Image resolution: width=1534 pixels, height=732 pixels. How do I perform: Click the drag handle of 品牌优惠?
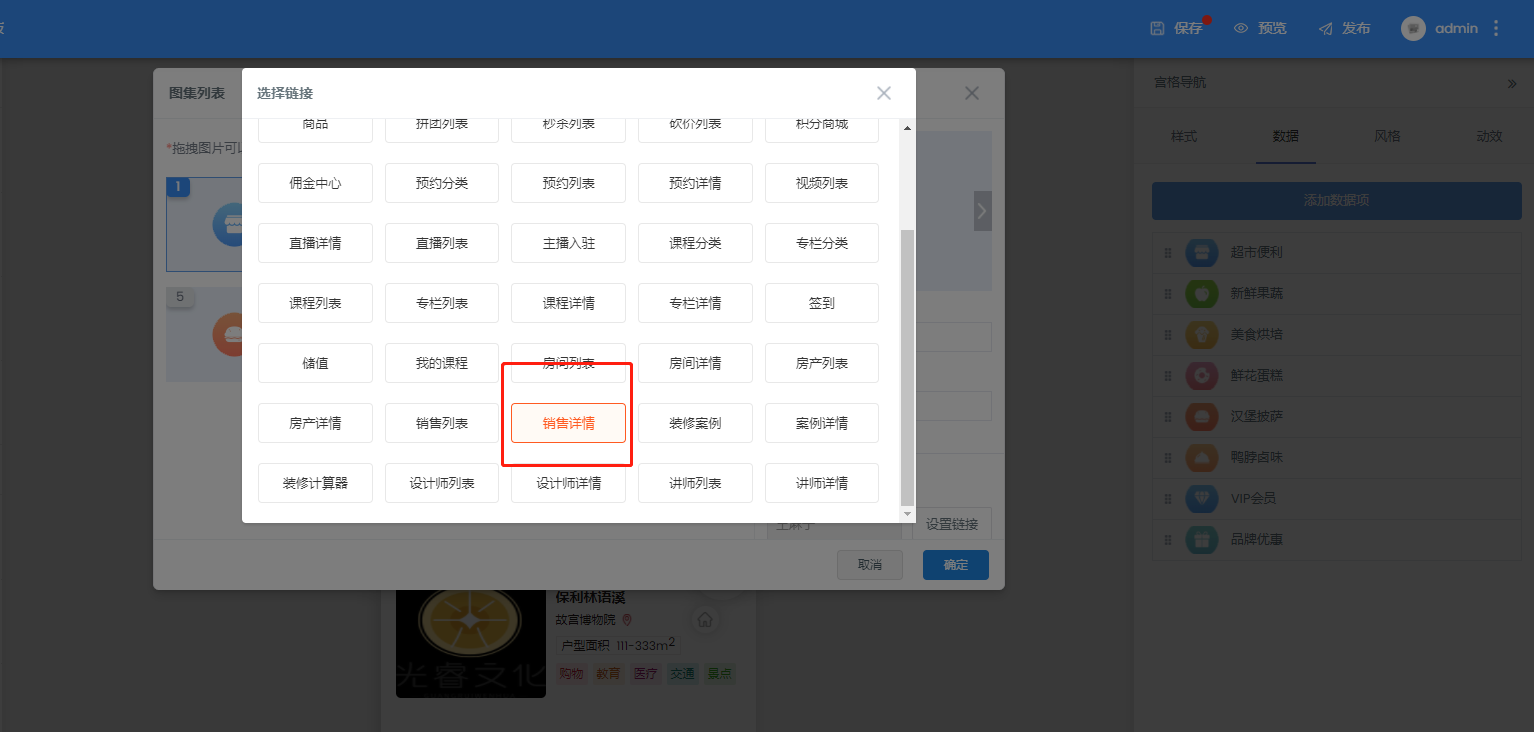click(x=1167, y=540)
